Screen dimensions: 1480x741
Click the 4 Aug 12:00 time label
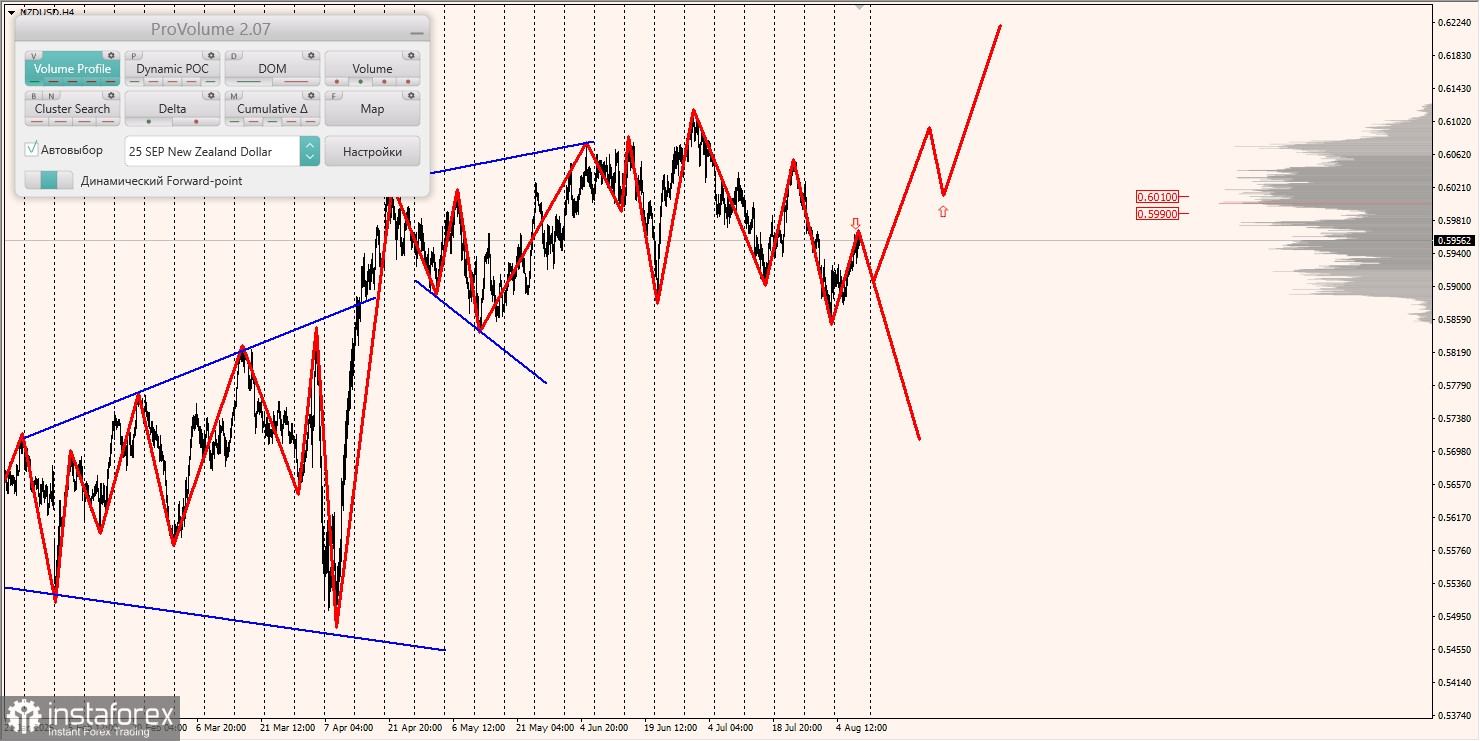pos(861,728)
